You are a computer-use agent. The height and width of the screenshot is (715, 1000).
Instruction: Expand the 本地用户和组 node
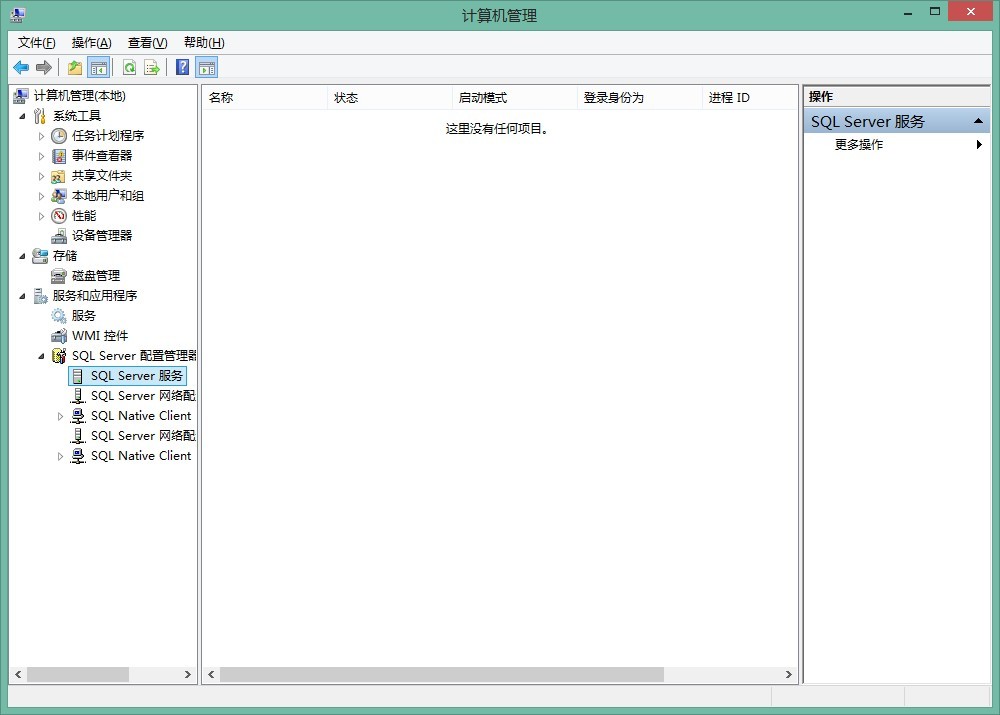[x=41, y=196]
